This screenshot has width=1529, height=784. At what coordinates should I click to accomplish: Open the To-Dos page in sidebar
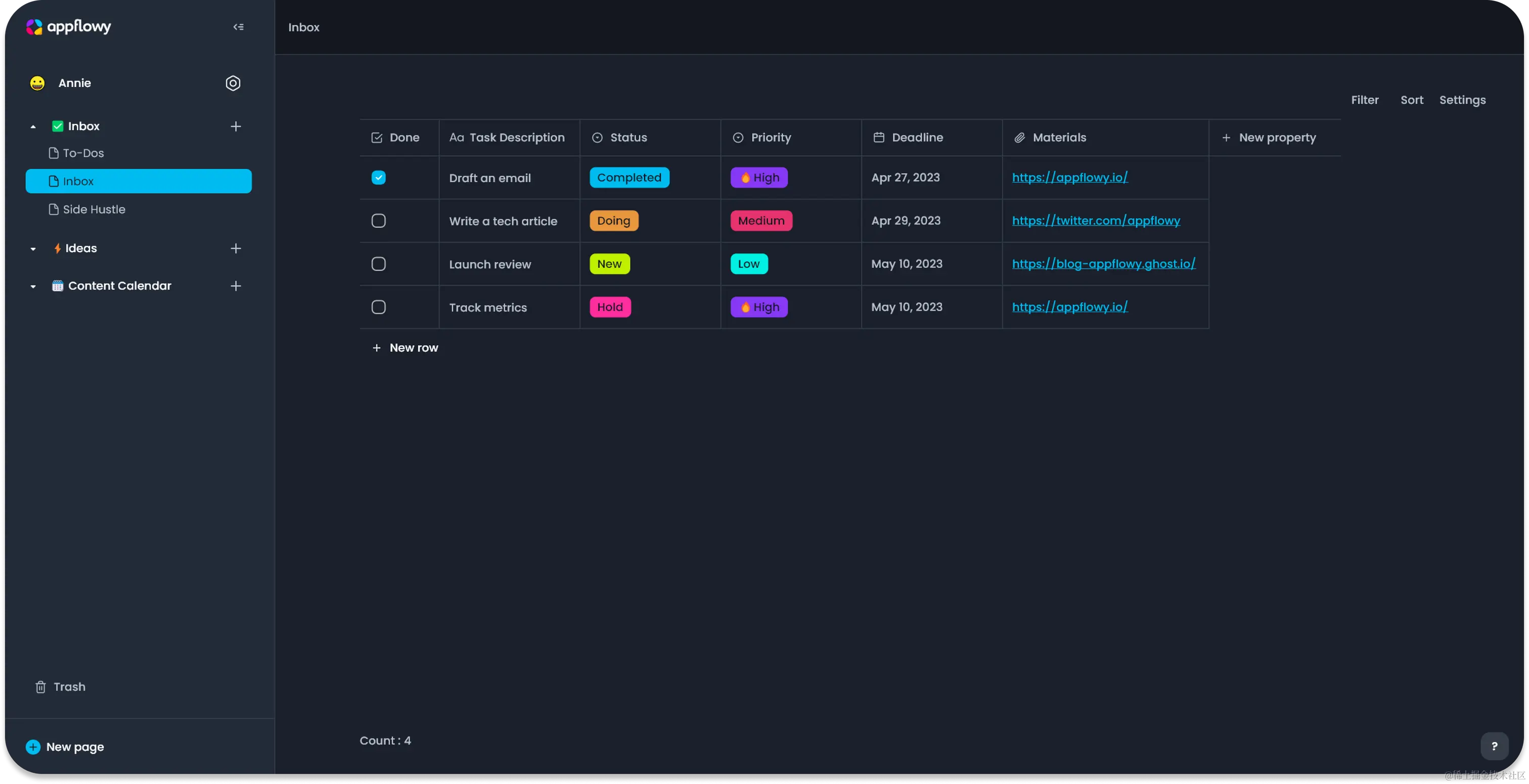click(x=83, y=153)
